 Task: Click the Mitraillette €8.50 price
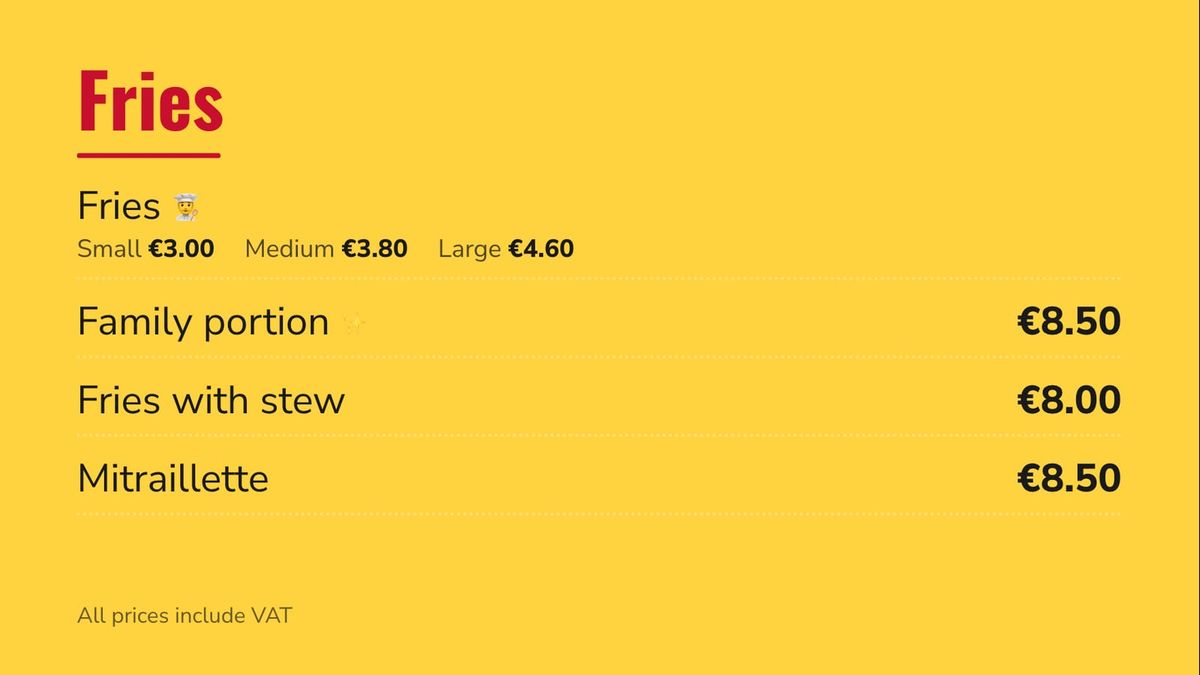(1069, 478)
